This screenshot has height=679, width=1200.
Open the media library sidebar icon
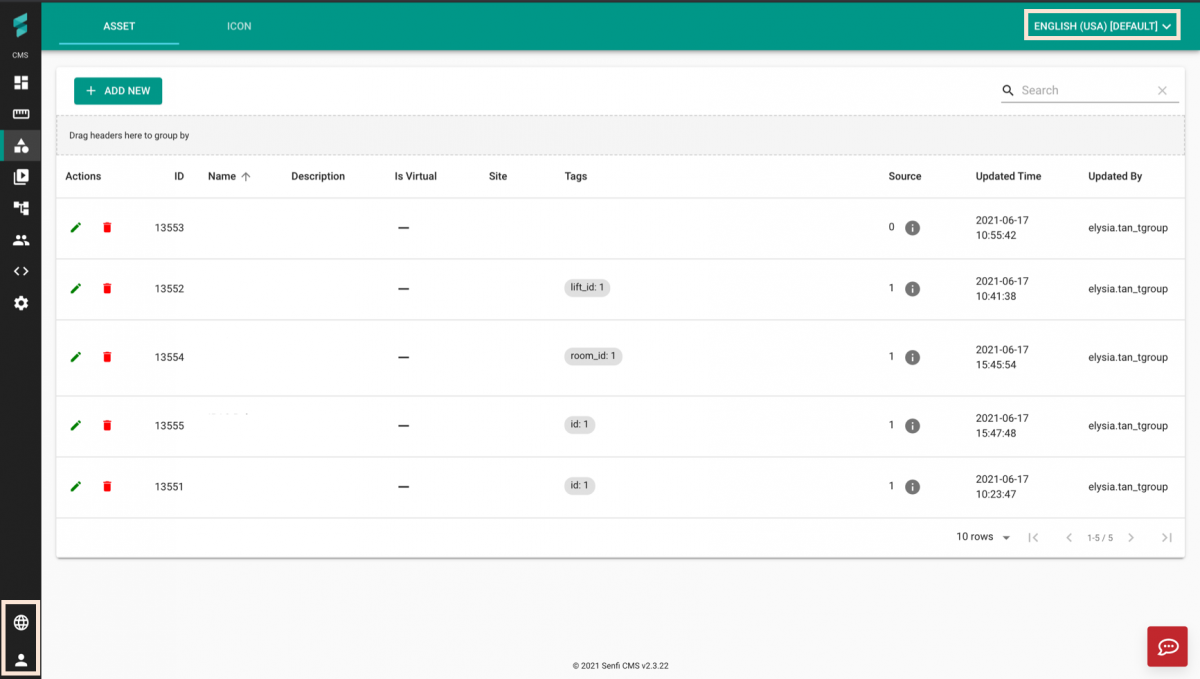(x=20, y=176)
